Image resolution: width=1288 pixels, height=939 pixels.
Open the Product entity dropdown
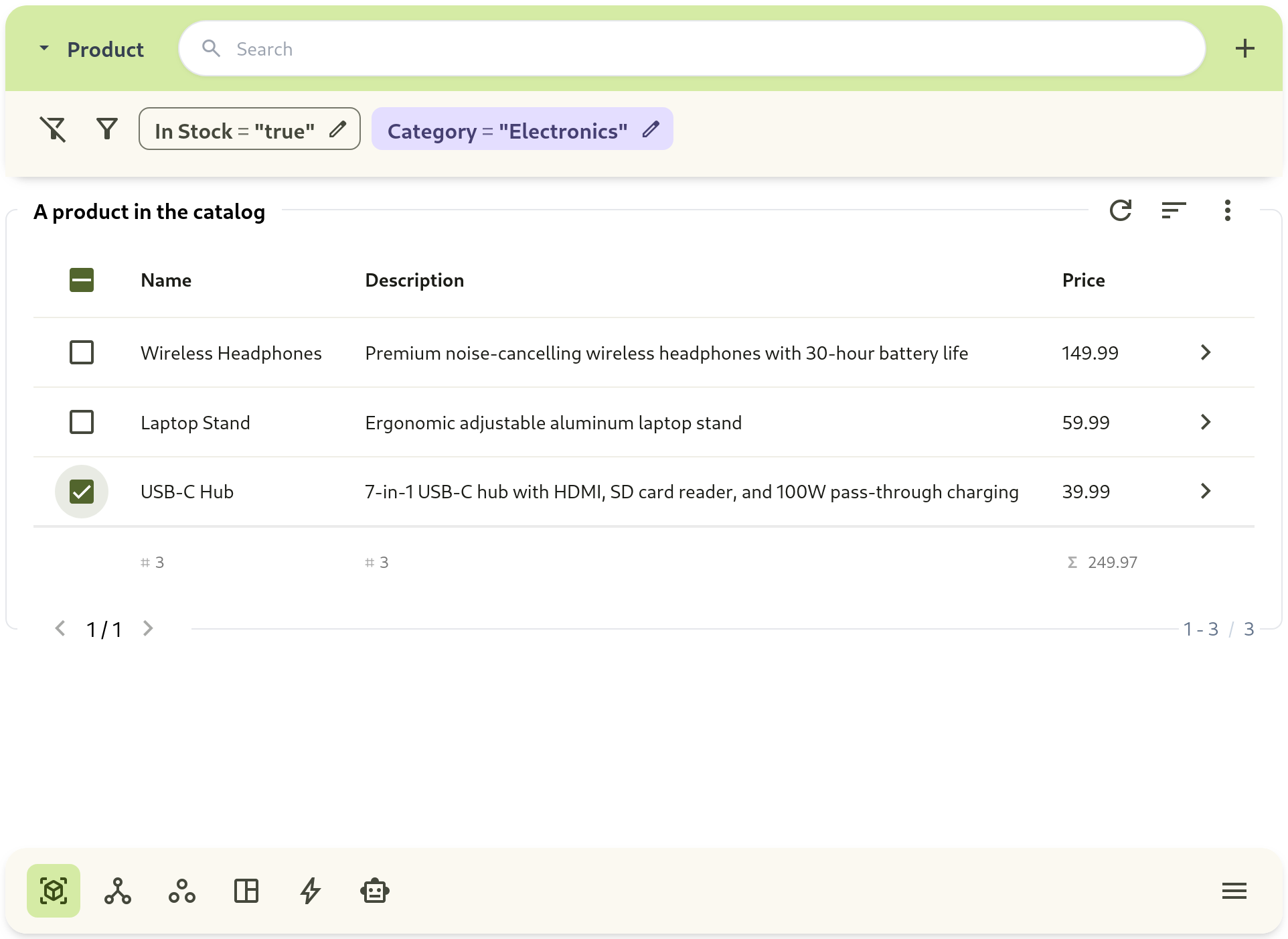[44, 48]
